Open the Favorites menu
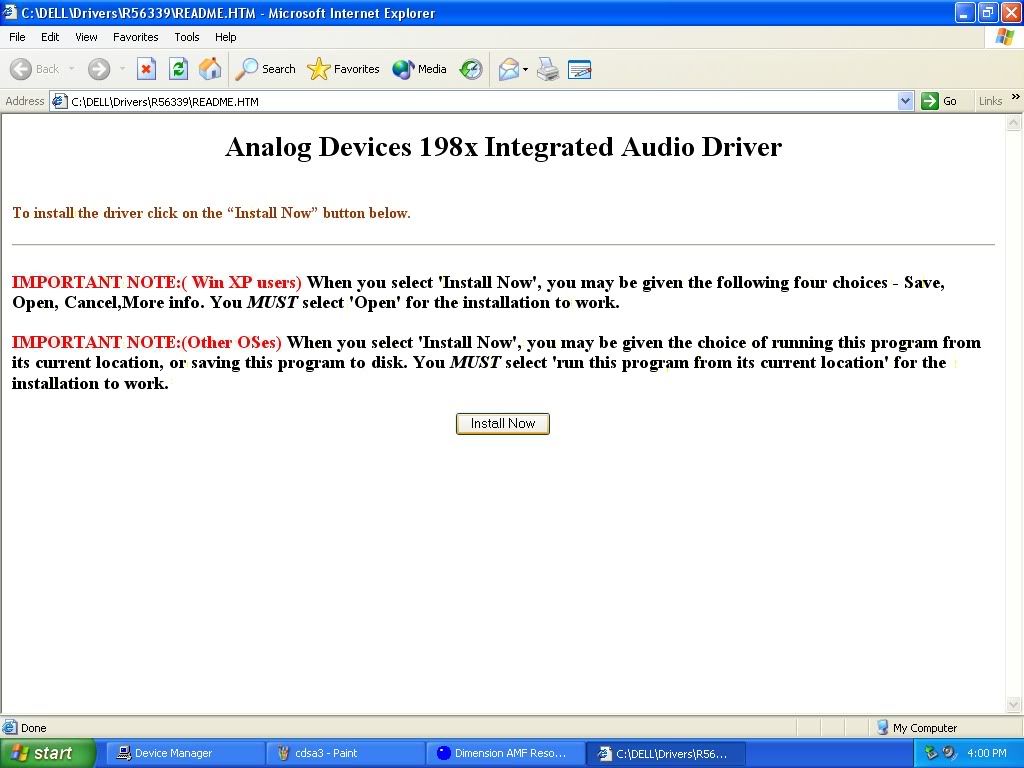Screen dimensions: 1024x768 [x=136, y=37]
